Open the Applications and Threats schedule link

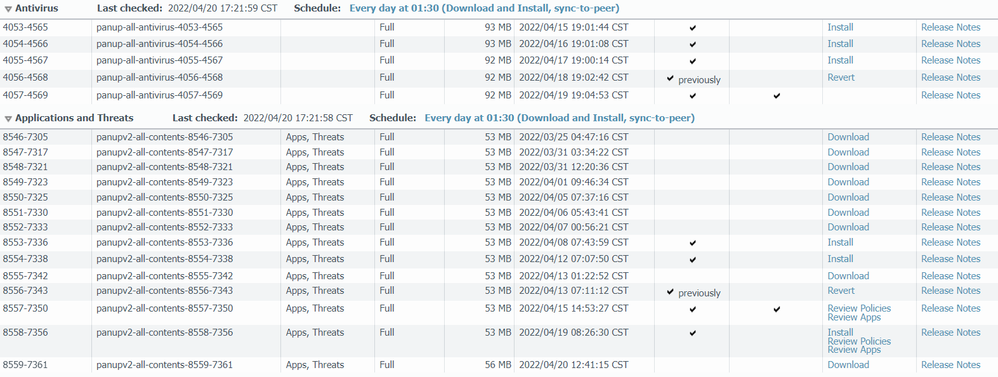559,118
